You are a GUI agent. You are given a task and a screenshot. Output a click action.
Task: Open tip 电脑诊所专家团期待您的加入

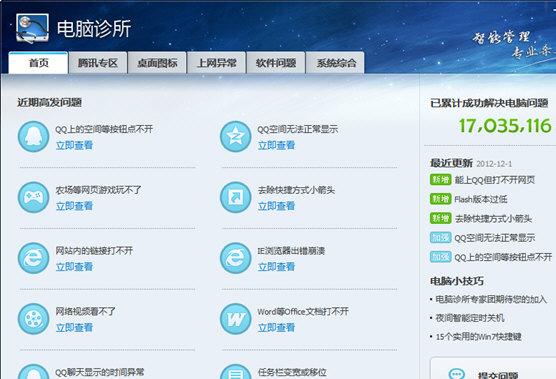tap(491, 299)
